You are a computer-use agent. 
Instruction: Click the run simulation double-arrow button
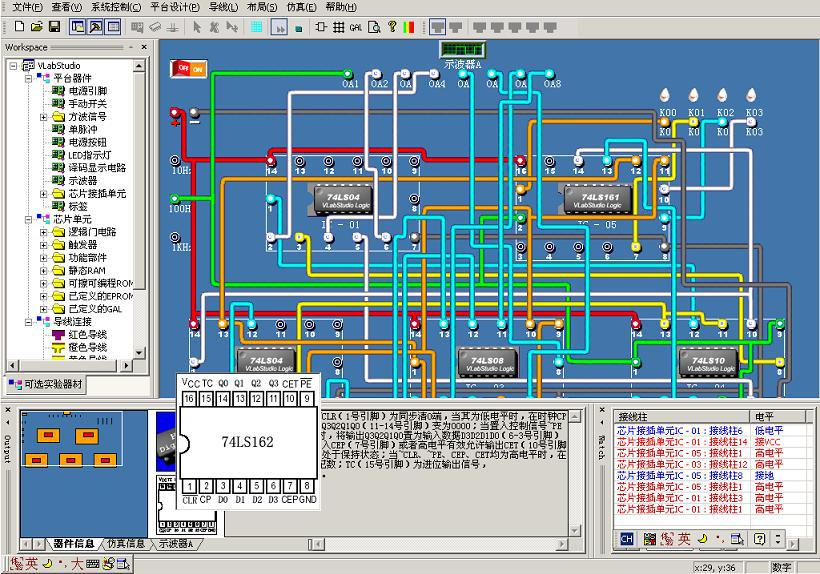(280, 27)
